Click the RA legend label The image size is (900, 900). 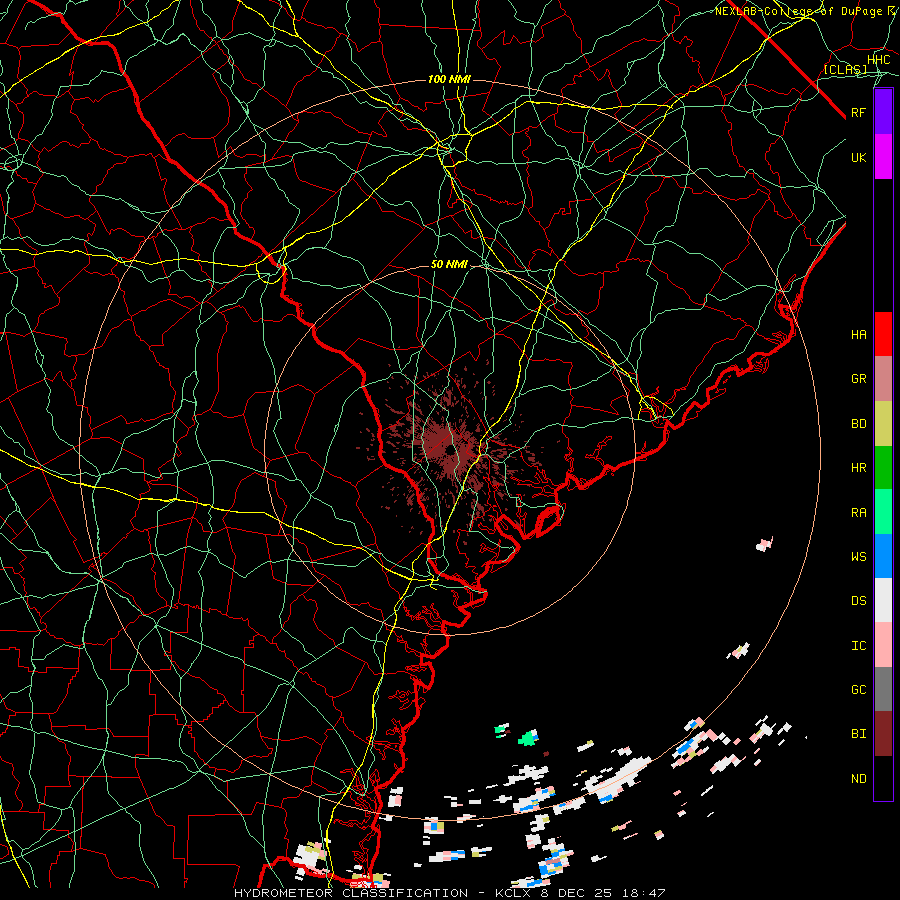pyautogui.click(x=858, y=513)
